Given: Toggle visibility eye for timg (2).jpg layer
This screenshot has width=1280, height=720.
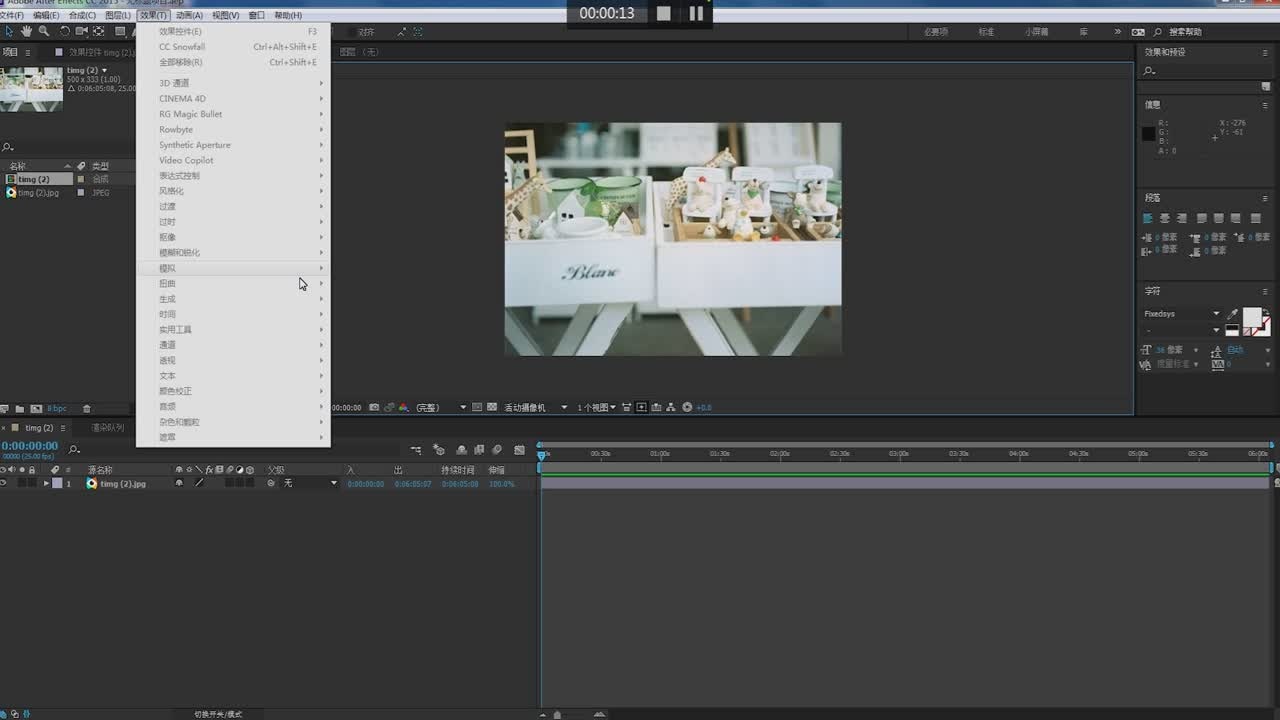Looking at the screenshot, I should pyautogui.click(x=4, y=483).
